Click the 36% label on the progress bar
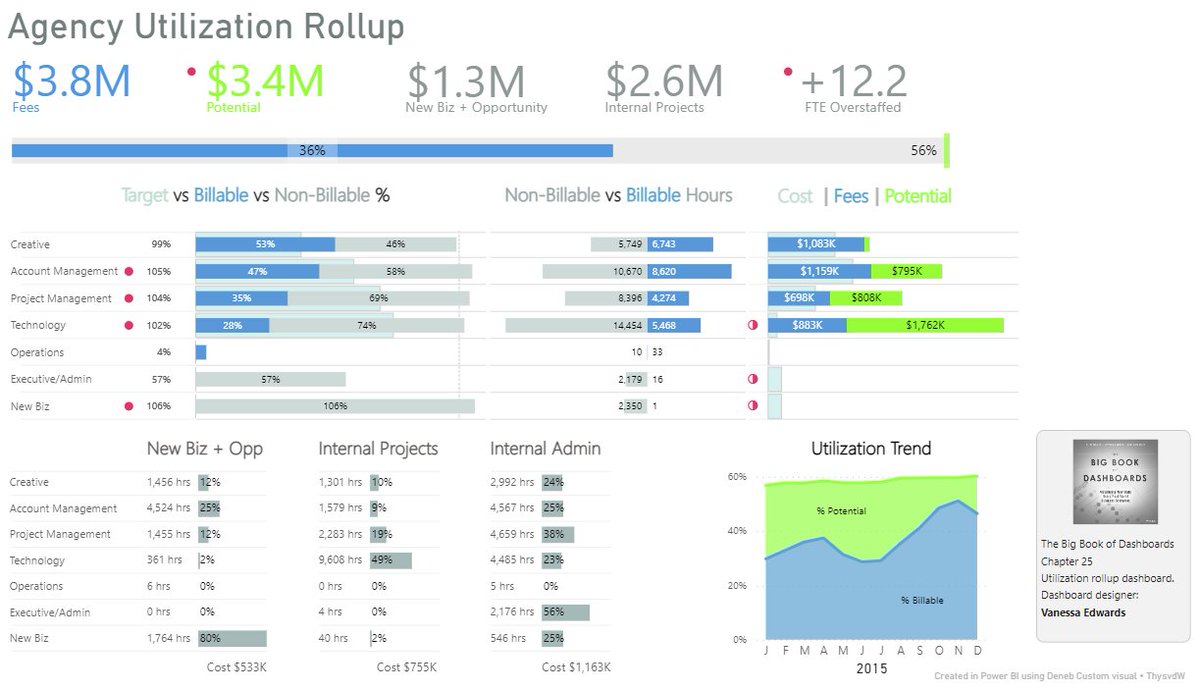 (x=312, y=150)
